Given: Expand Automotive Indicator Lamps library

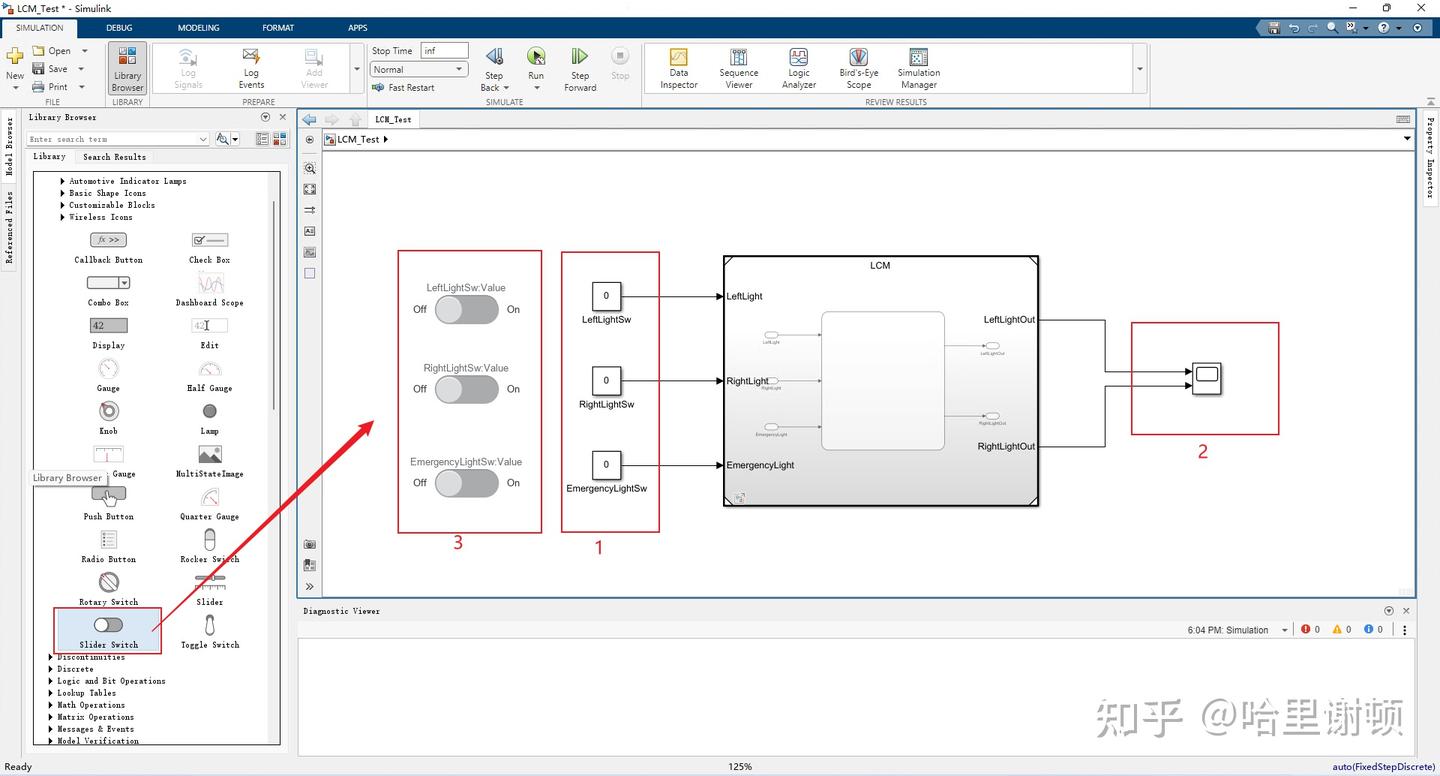Looking at the screenshot, I should click(127, 181).
